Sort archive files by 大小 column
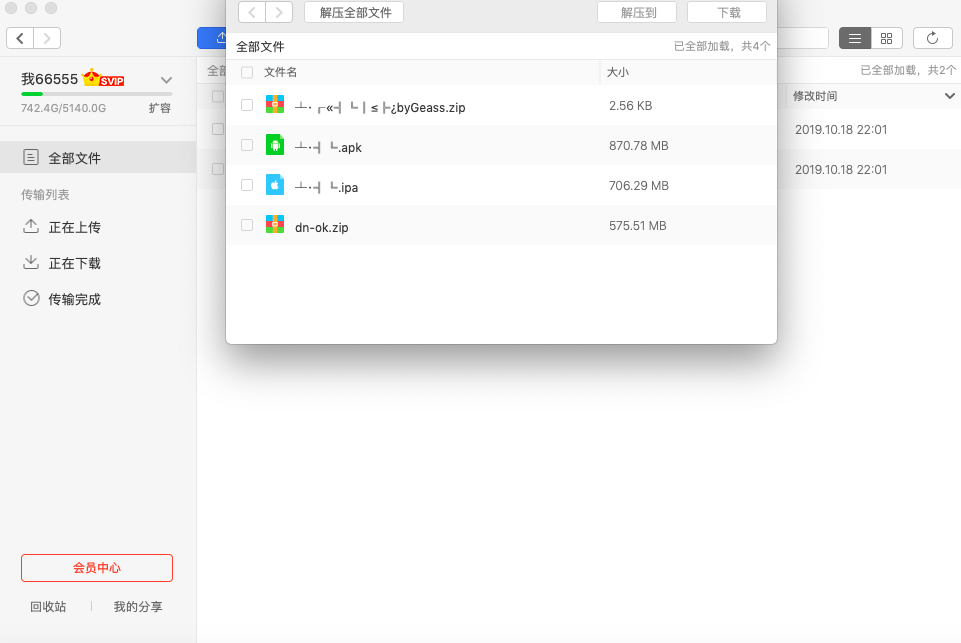 coord(618,73)
